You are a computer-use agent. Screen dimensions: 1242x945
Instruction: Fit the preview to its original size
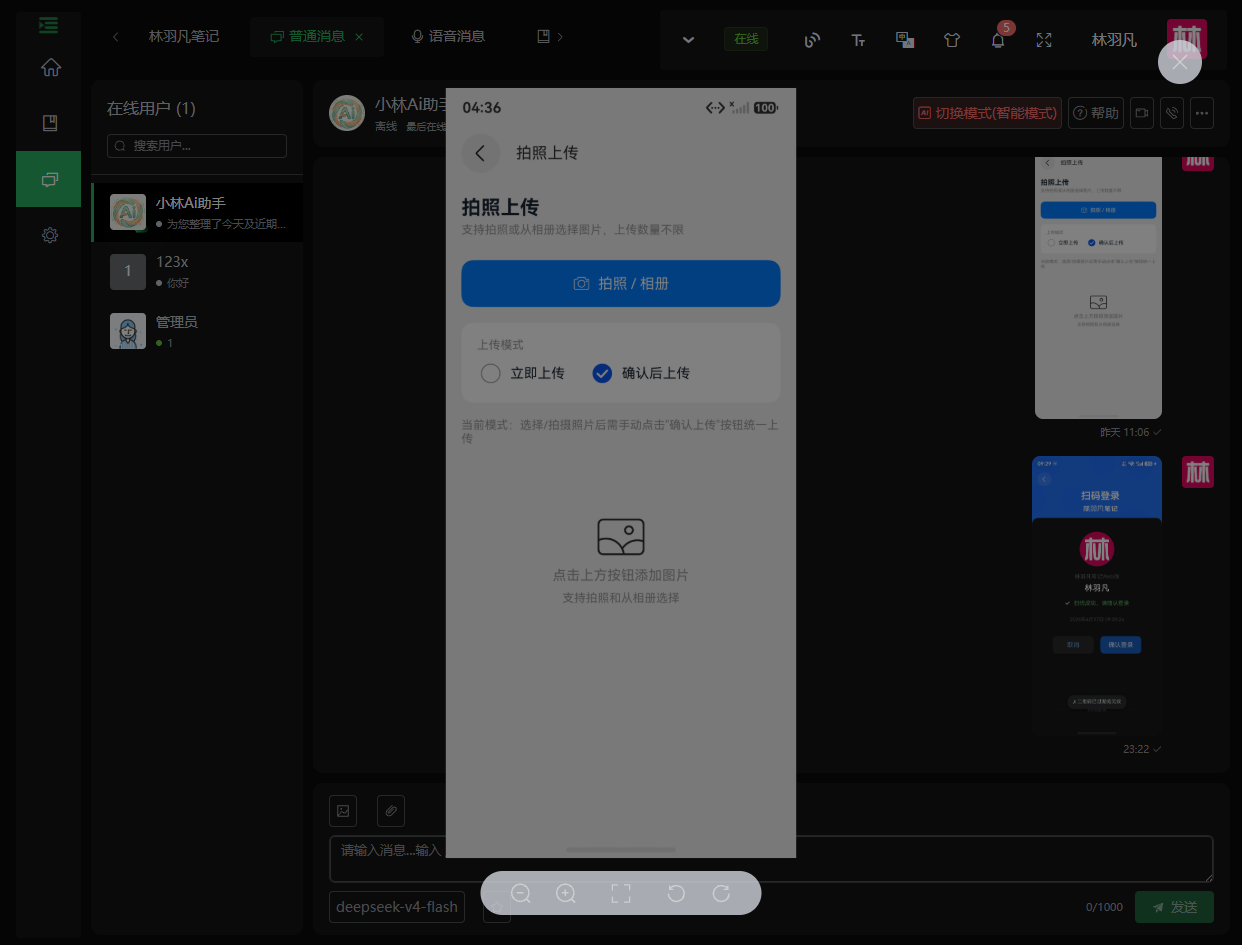point(621,893)
